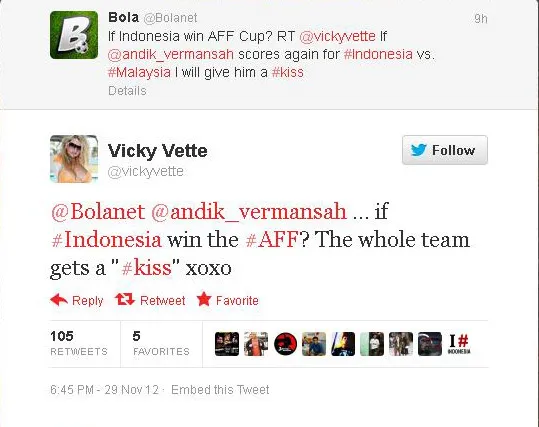Open the red circular garuda retweeter avatar
Screen dimensions: 539x427
point(285,344)
